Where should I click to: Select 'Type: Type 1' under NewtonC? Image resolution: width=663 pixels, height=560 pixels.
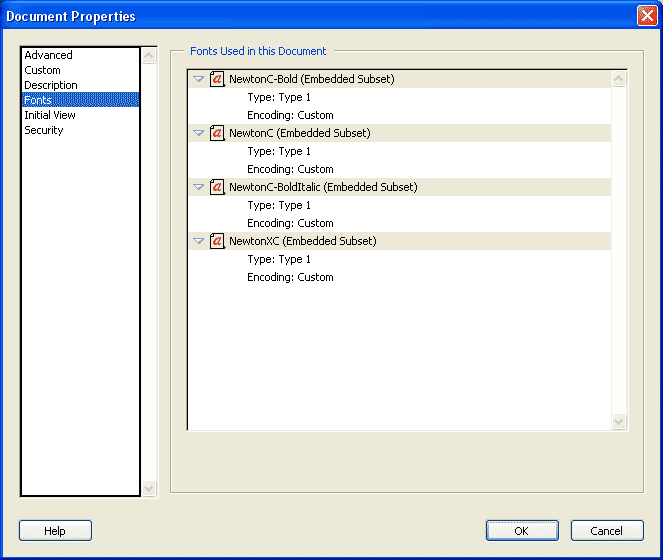click(x=279, y=151)
